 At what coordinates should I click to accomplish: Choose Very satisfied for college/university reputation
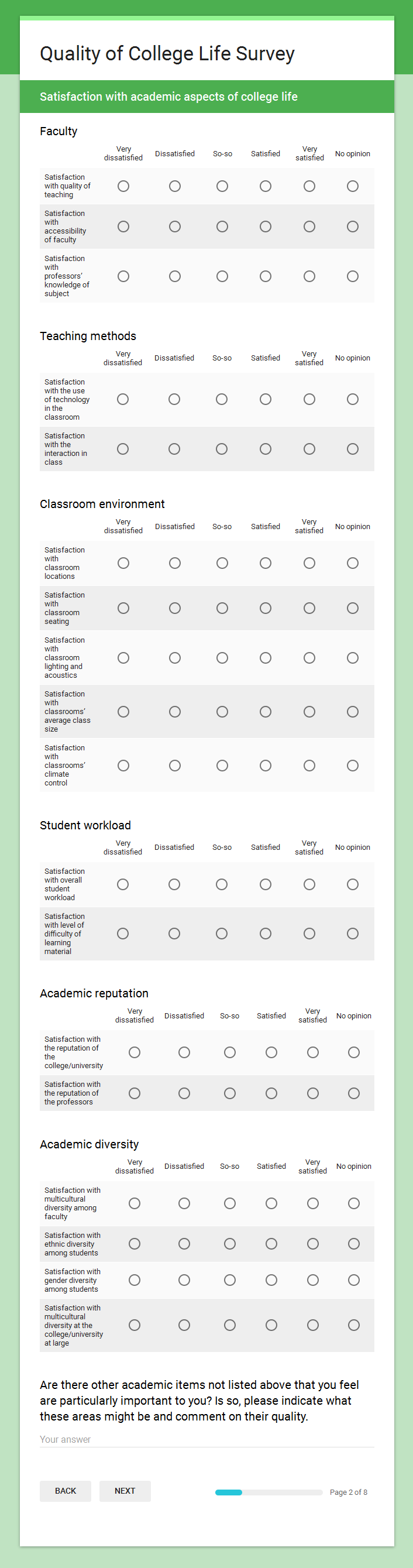click(312, 1052)
